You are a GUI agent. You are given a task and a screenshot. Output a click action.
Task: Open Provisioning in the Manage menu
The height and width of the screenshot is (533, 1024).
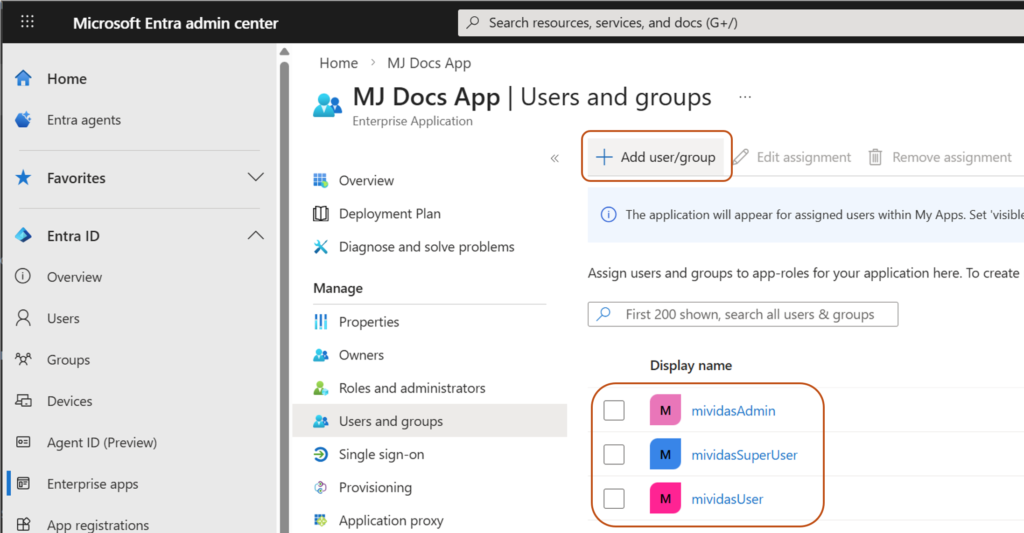375,488
